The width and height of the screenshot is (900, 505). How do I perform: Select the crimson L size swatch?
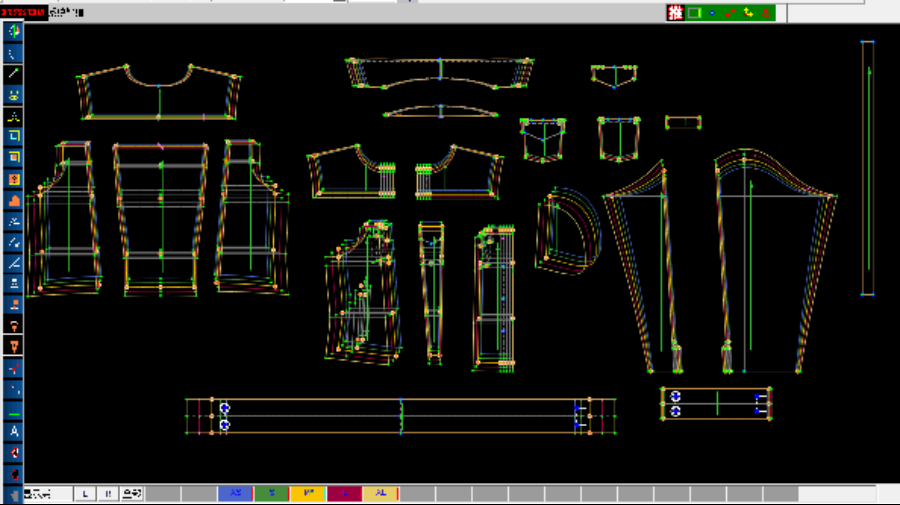click(344, 493)
